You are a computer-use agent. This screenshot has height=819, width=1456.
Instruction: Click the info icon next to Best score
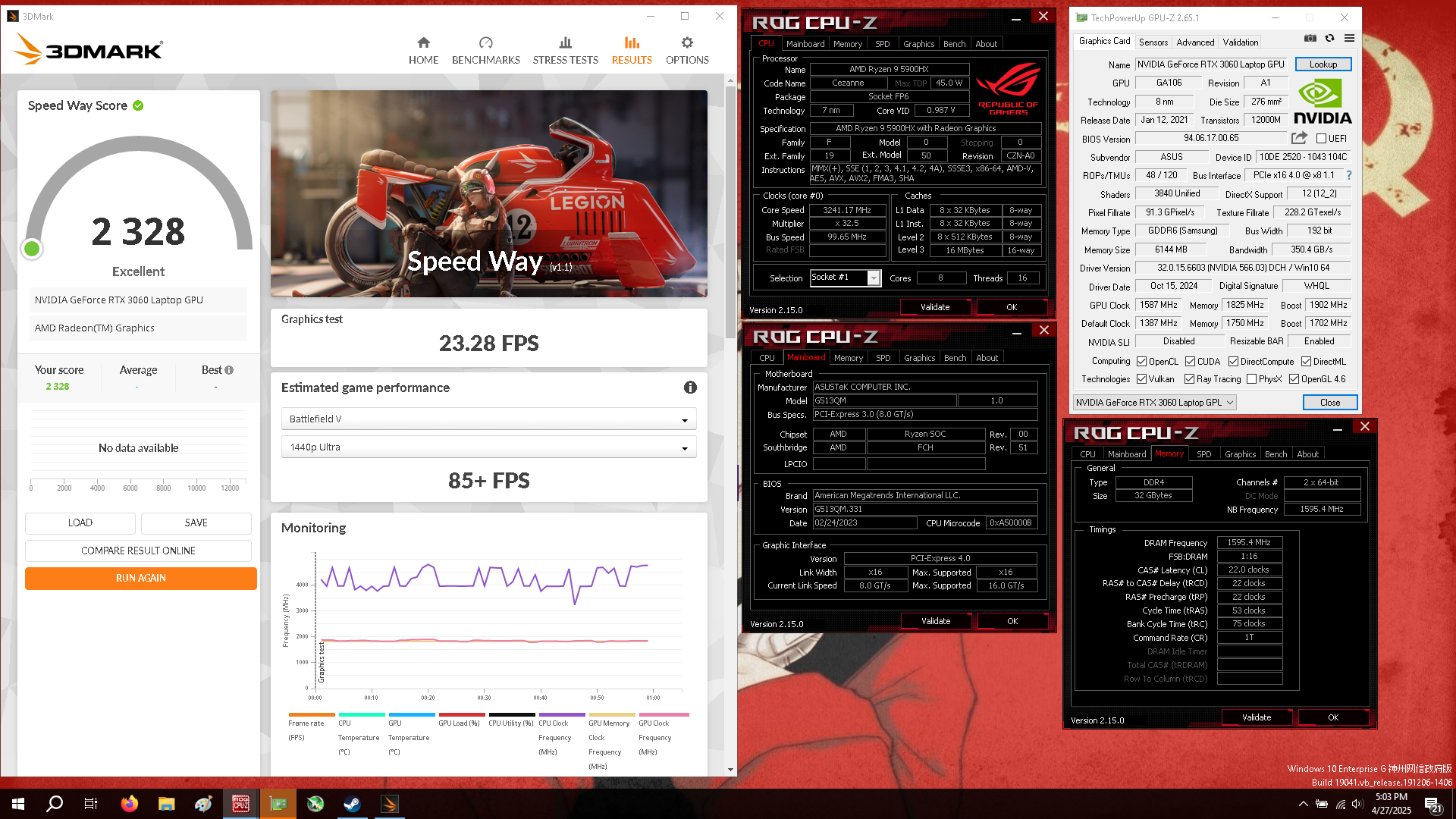[229, 370]
